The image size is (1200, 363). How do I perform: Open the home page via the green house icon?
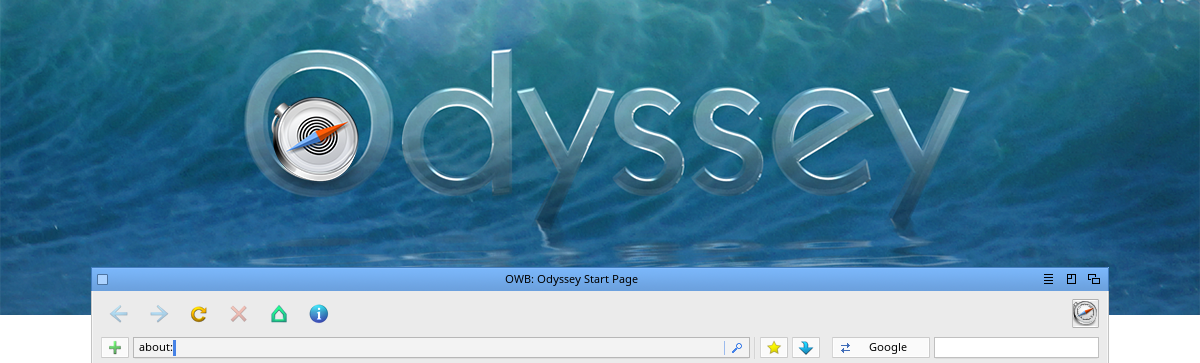click(279, 314)
